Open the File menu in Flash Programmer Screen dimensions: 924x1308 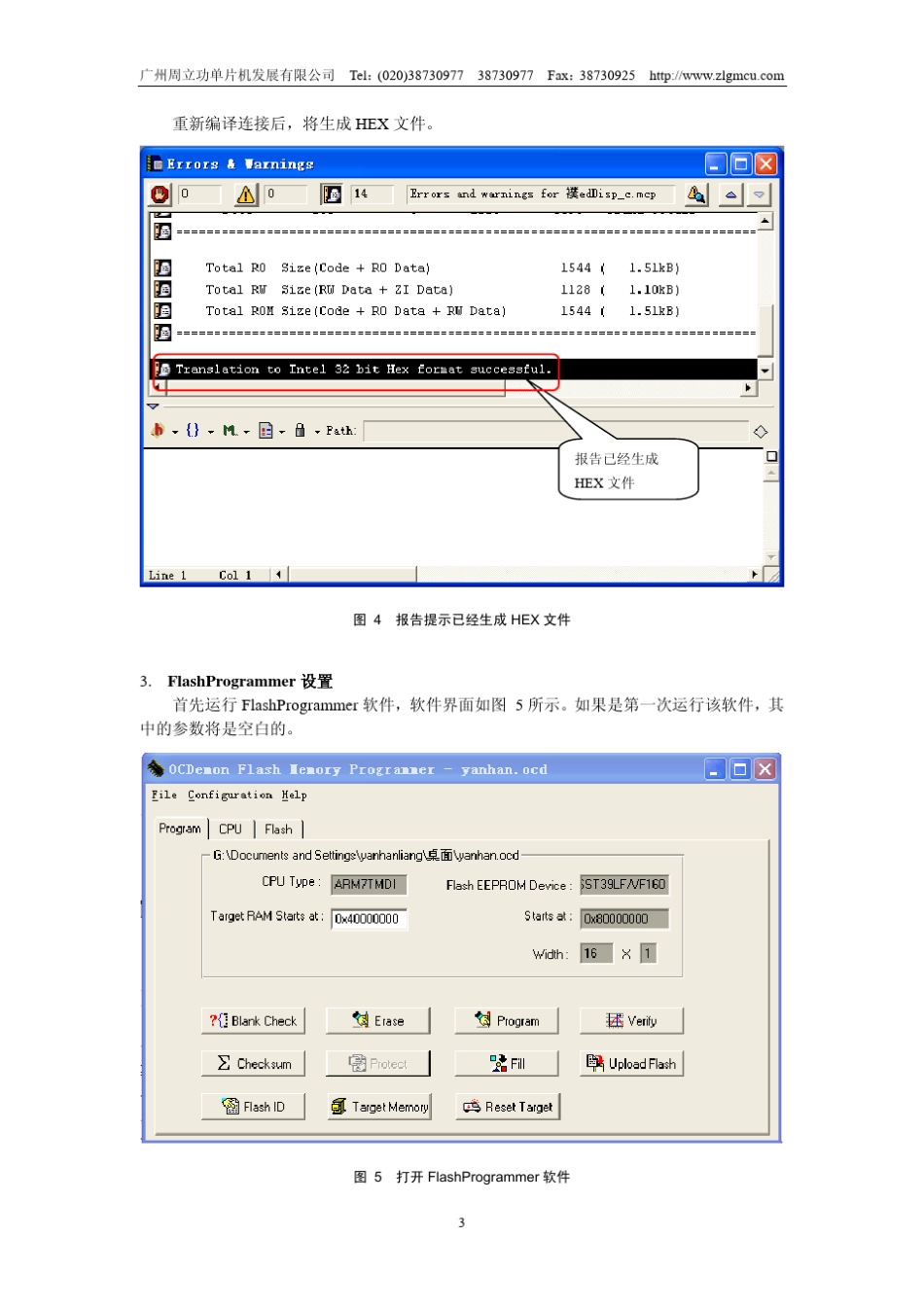164,795
